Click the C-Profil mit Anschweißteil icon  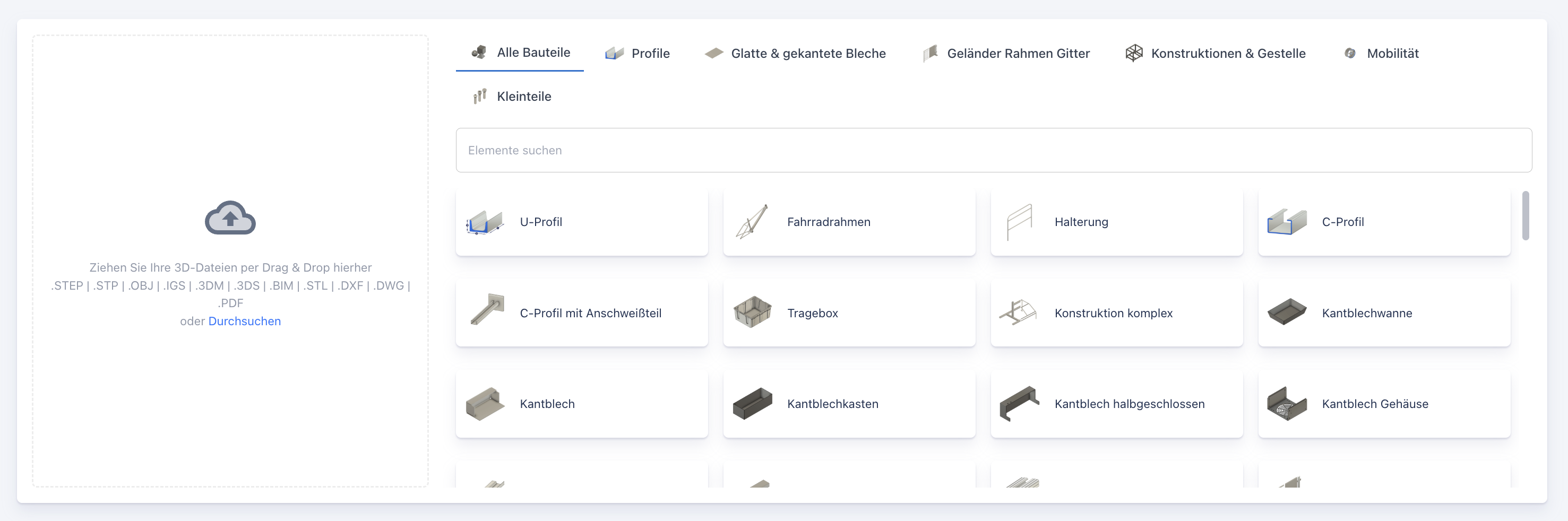point(487,310)
